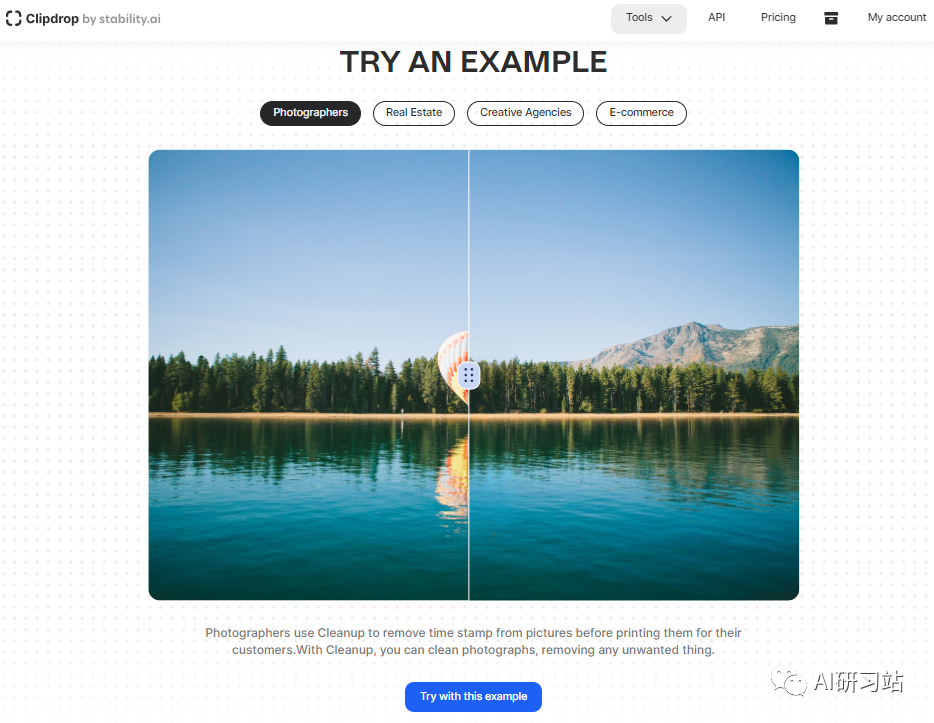Click the TRY AN EXAMPLE heading
The width and height of the screenshot is (934, 723).
474,62
